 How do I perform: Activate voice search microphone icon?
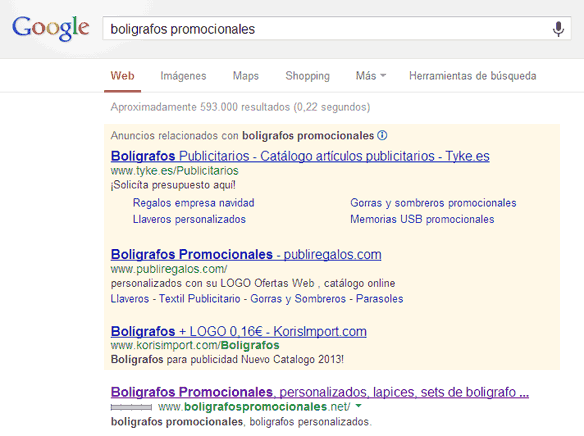[x=558, y=29]
